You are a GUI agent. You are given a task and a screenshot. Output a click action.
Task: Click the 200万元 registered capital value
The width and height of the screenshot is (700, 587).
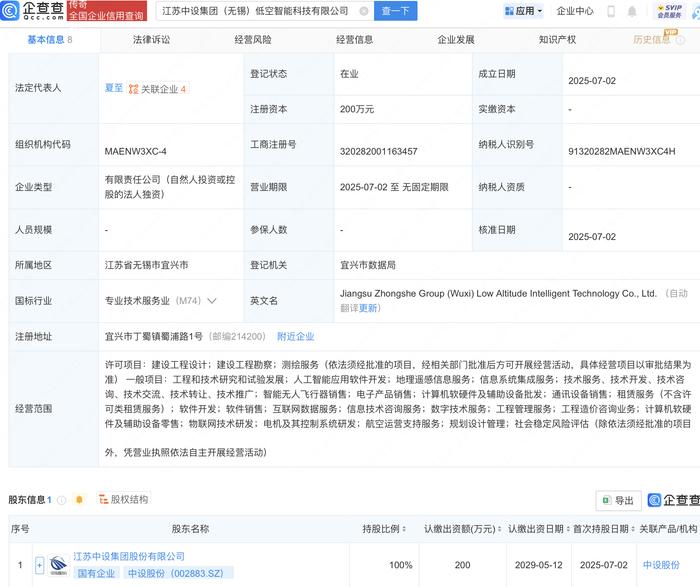pos(357,109)
